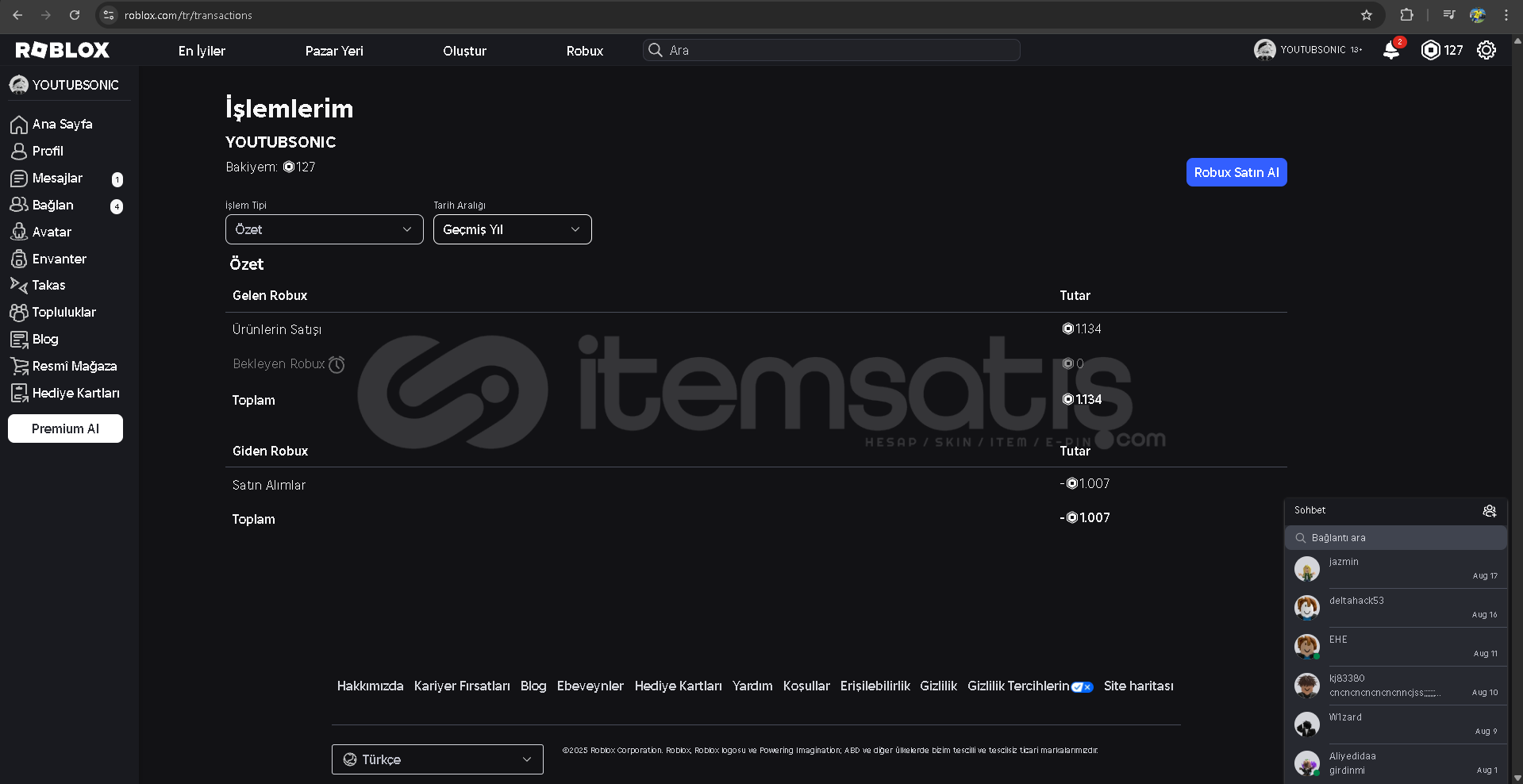
Task: Click the Takas trade icon
Action: click(19, 285)
